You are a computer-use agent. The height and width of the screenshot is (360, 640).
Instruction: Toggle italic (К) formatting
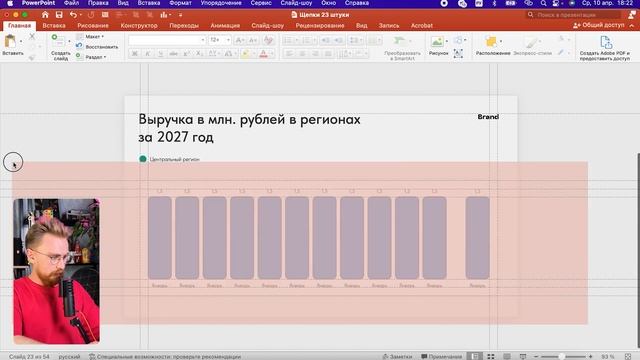coord(147,54)
